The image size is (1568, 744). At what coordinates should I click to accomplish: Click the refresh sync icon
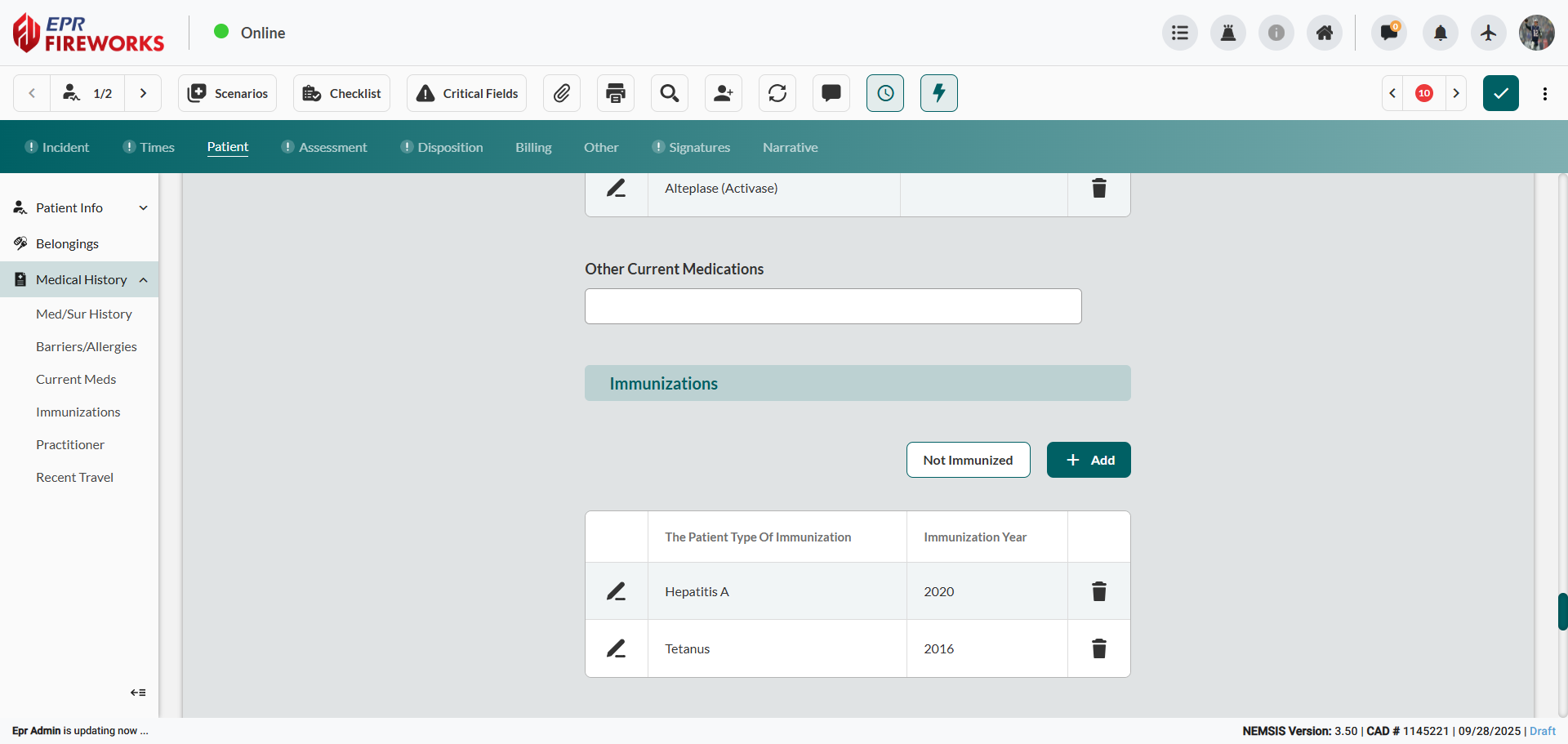pyautogui.click(x=777, y=93)
